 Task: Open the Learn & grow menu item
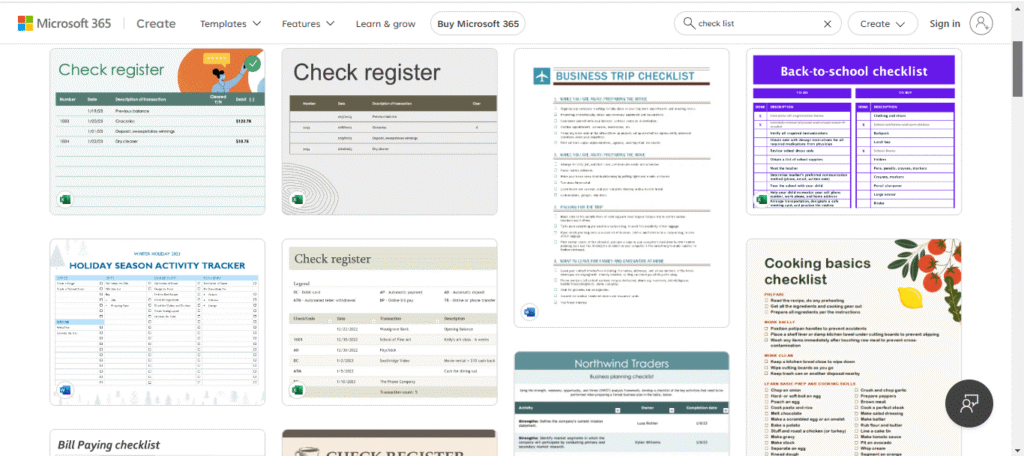coord(386,24)
